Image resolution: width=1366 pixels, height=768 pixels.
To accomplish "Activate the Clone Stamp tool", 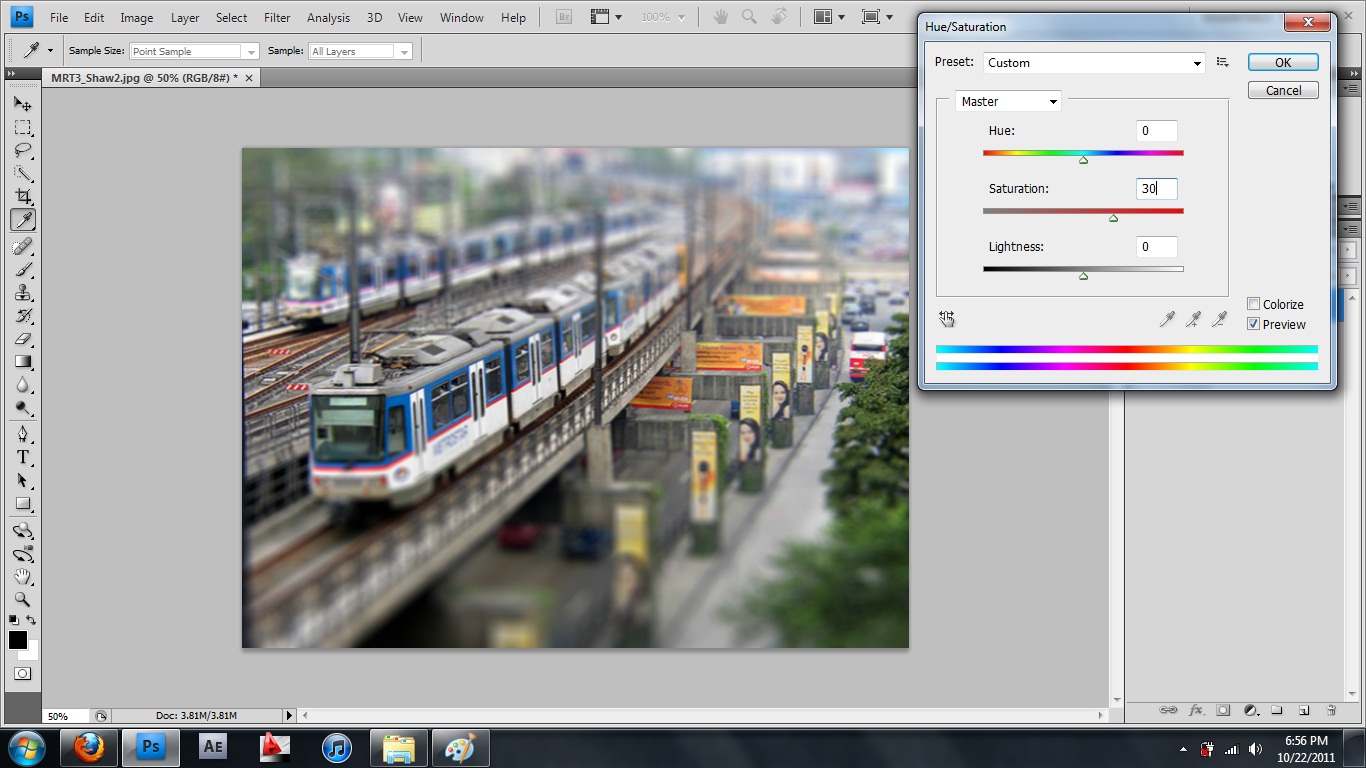I will pyautogui.click(x=22, y=293).
